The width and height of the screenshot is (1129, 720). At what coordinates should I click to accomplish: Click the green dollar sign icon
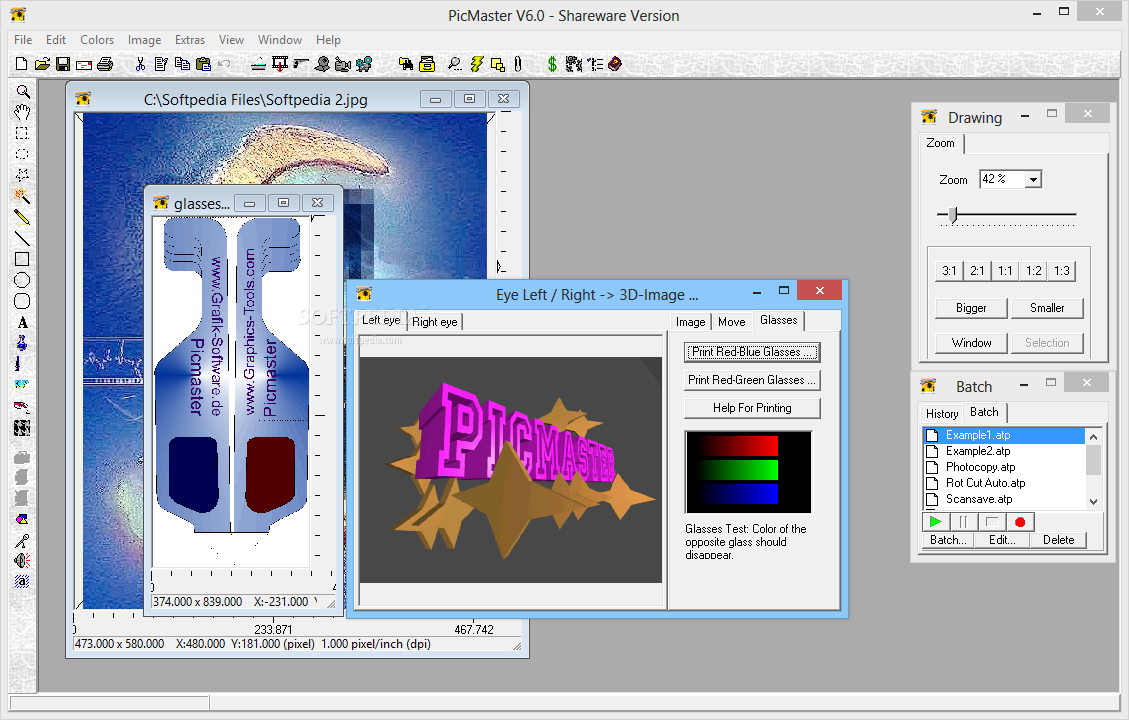(552, 64)
